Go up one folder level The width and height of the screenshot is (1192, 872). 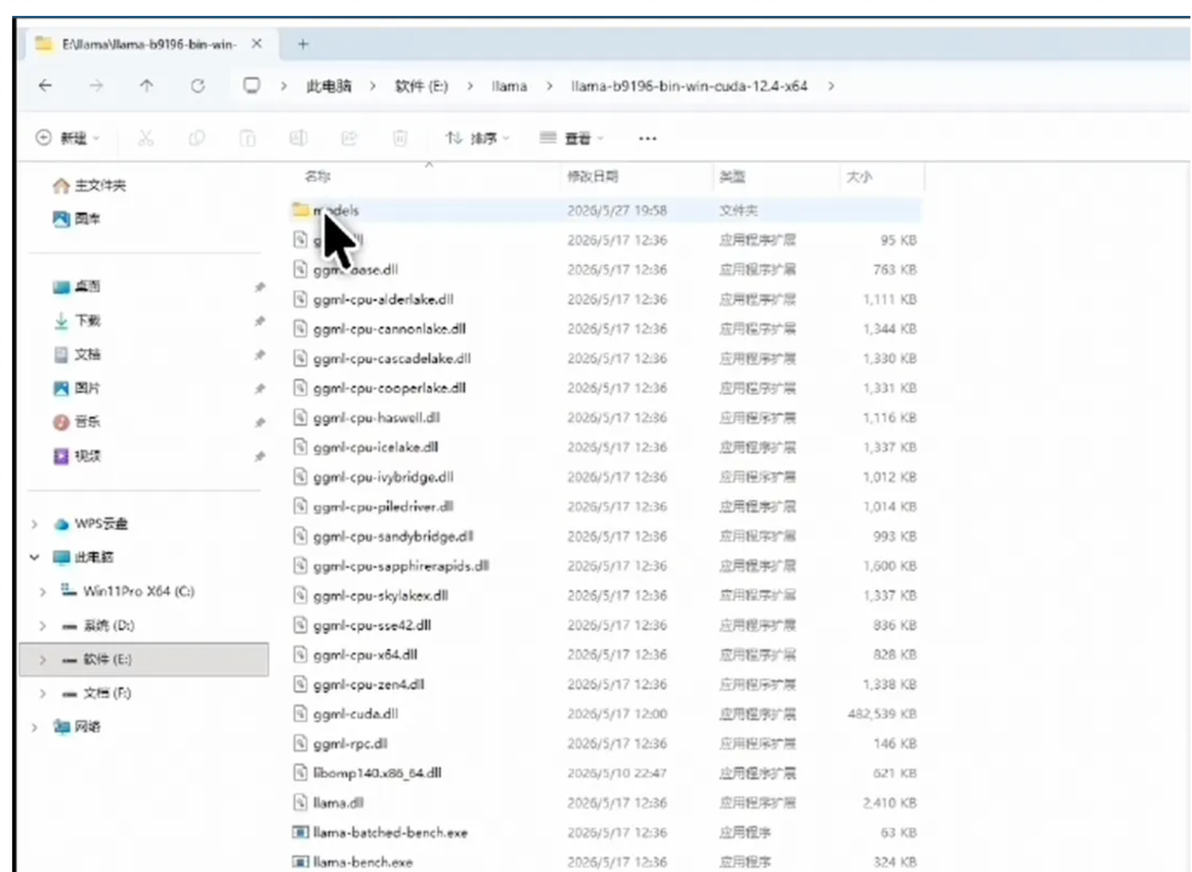pyautogui.click(x=147, y=86)
